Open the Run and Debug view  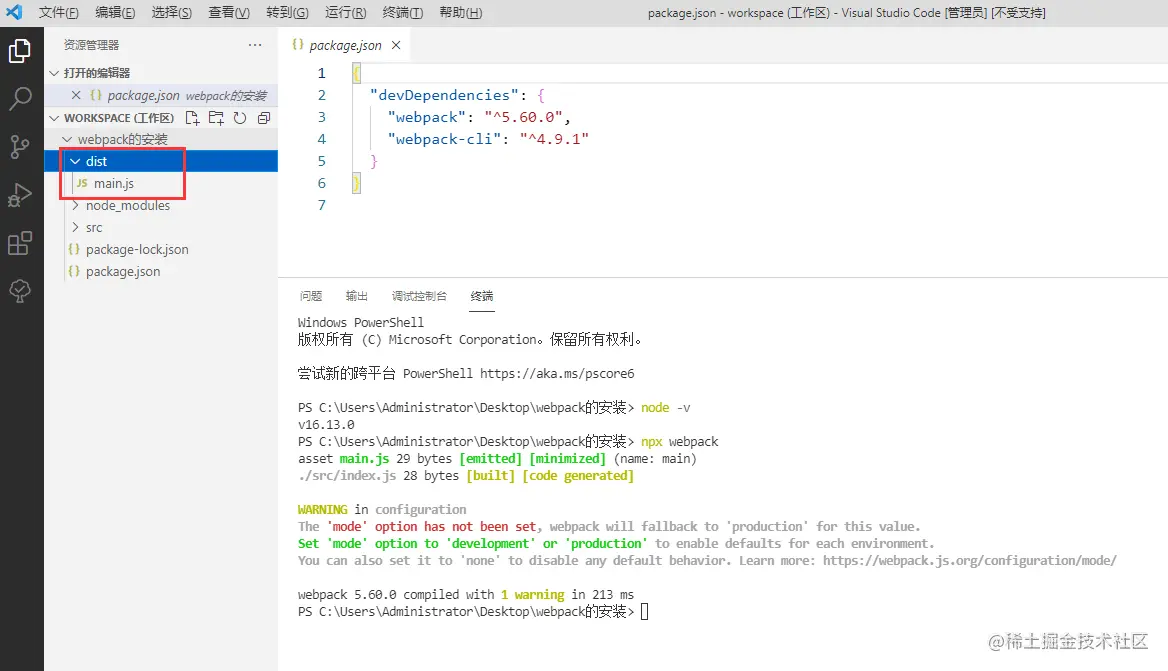coord(20,195)
